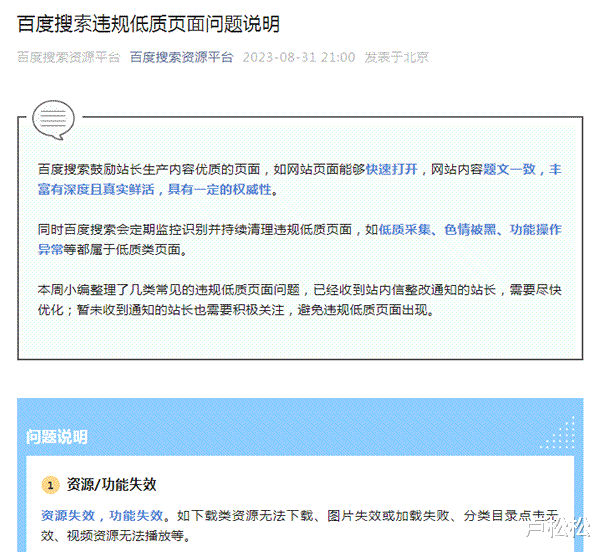Click the gray 百度搜索资源平台 author name

click(69, 57)
